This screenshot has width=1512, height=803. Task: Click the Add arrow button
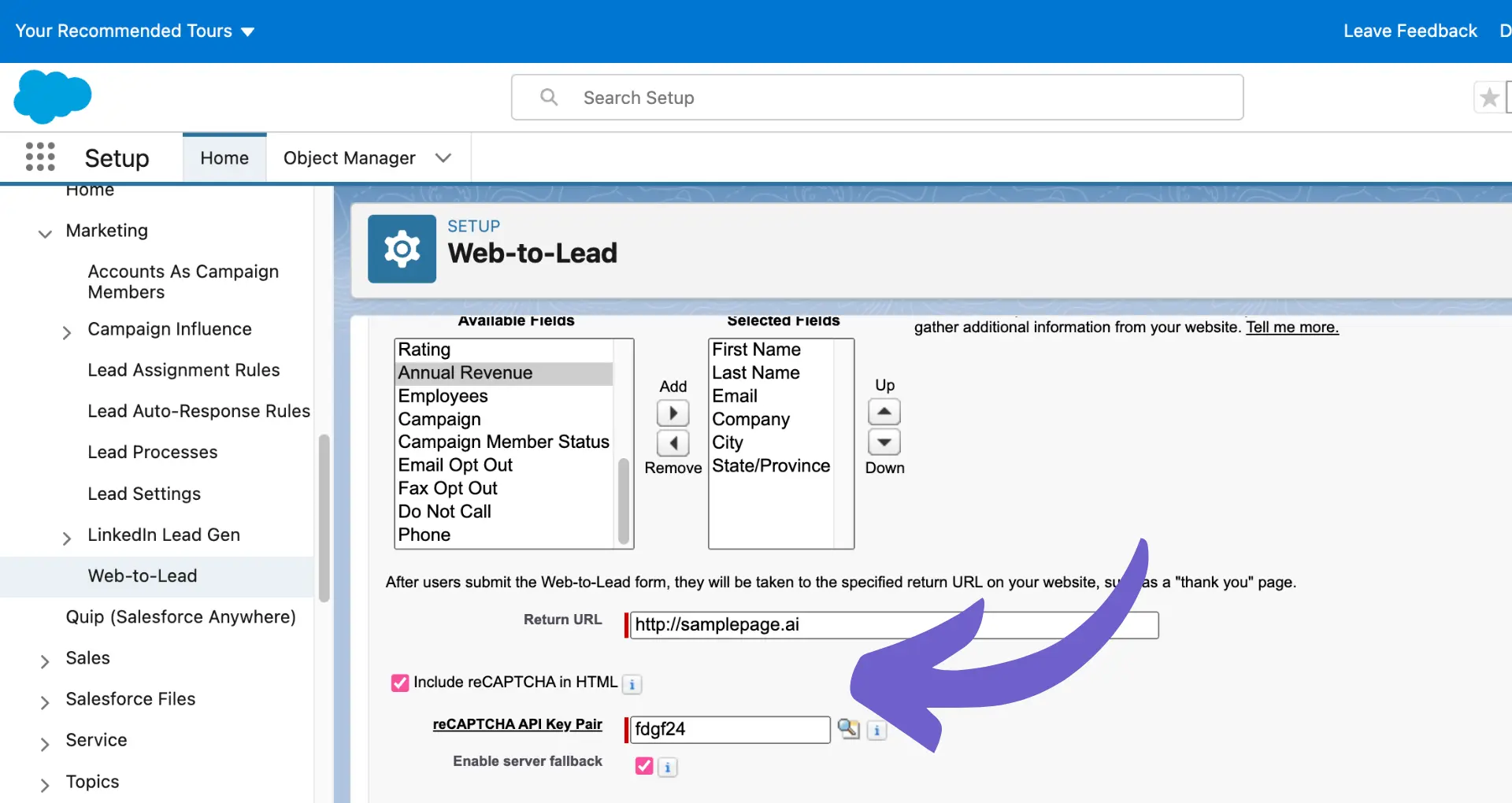point(673,413)
